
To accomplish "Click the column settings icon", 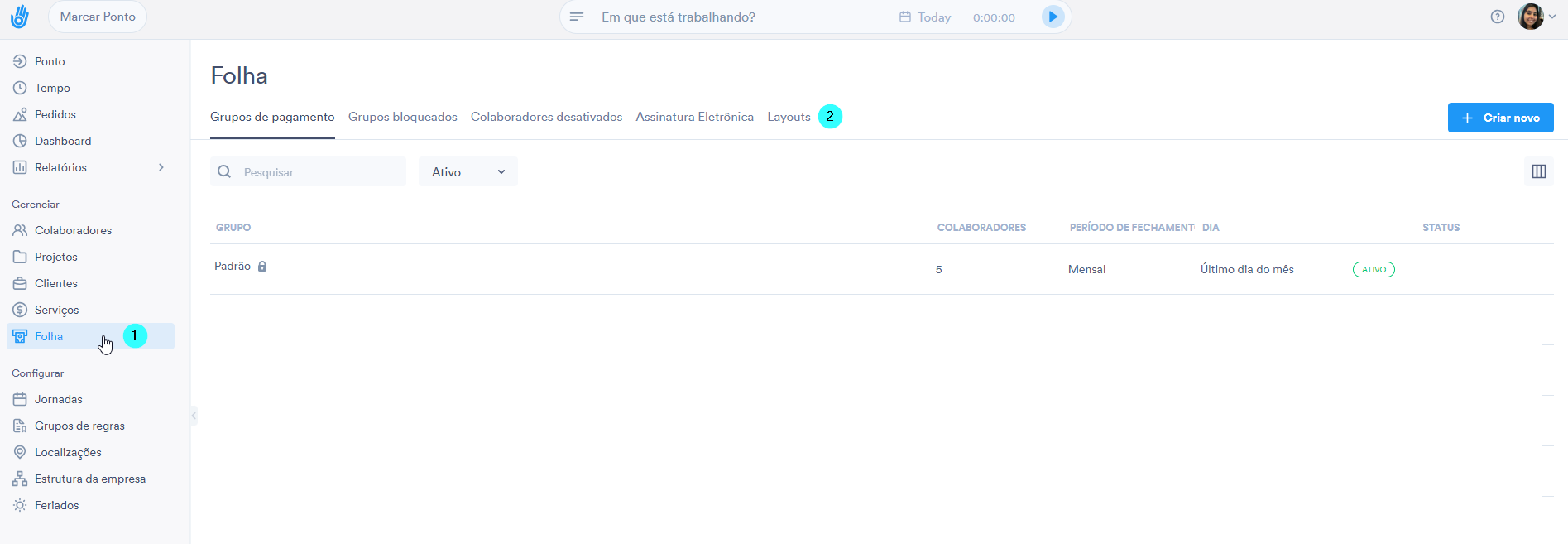I will click(1538, 171).
